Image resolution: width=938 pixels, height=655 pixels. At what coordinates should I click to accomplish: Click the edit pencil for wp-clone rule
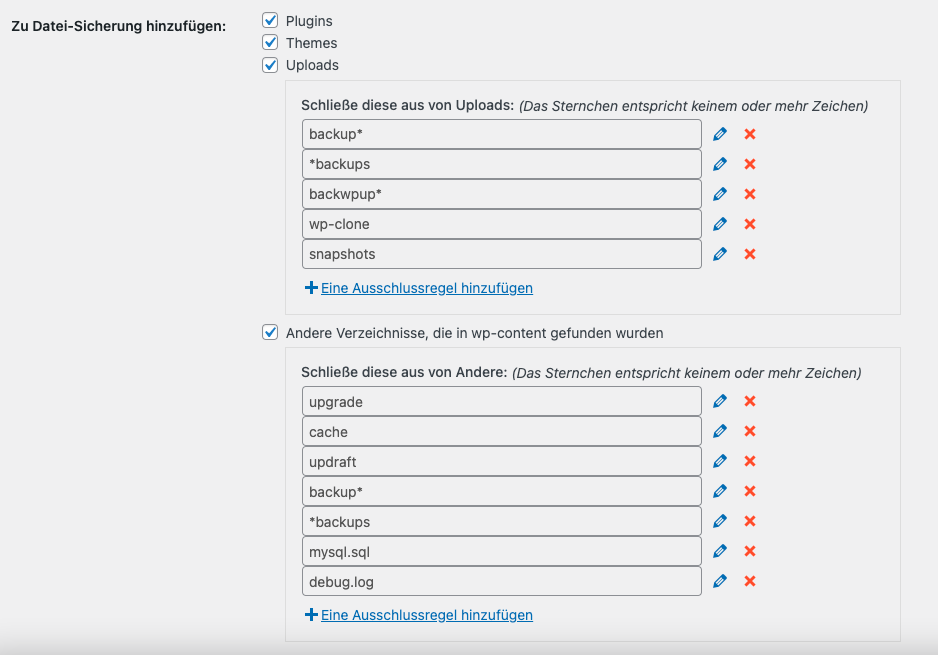(x=720, y=224)
